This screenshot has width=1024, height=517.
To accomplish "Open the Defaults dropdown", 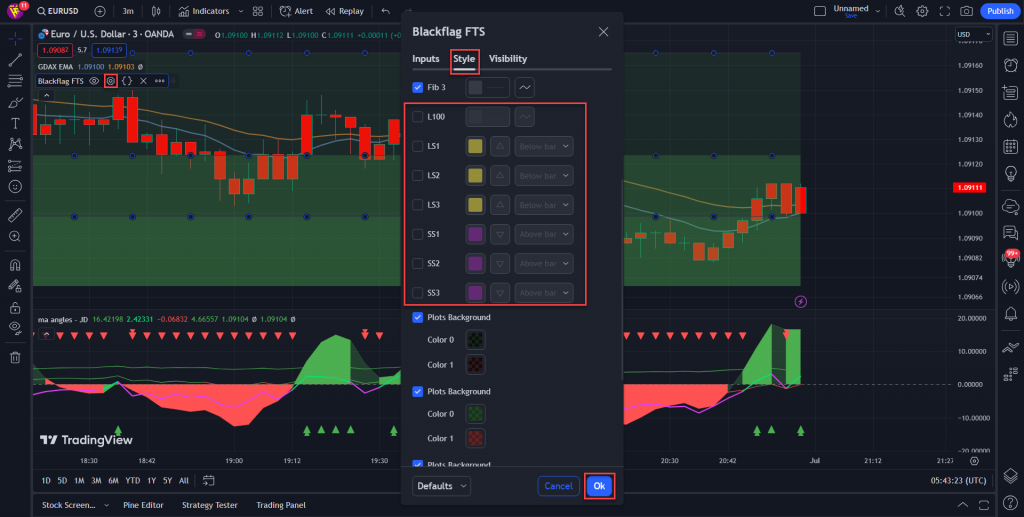I will coord(441,486).
